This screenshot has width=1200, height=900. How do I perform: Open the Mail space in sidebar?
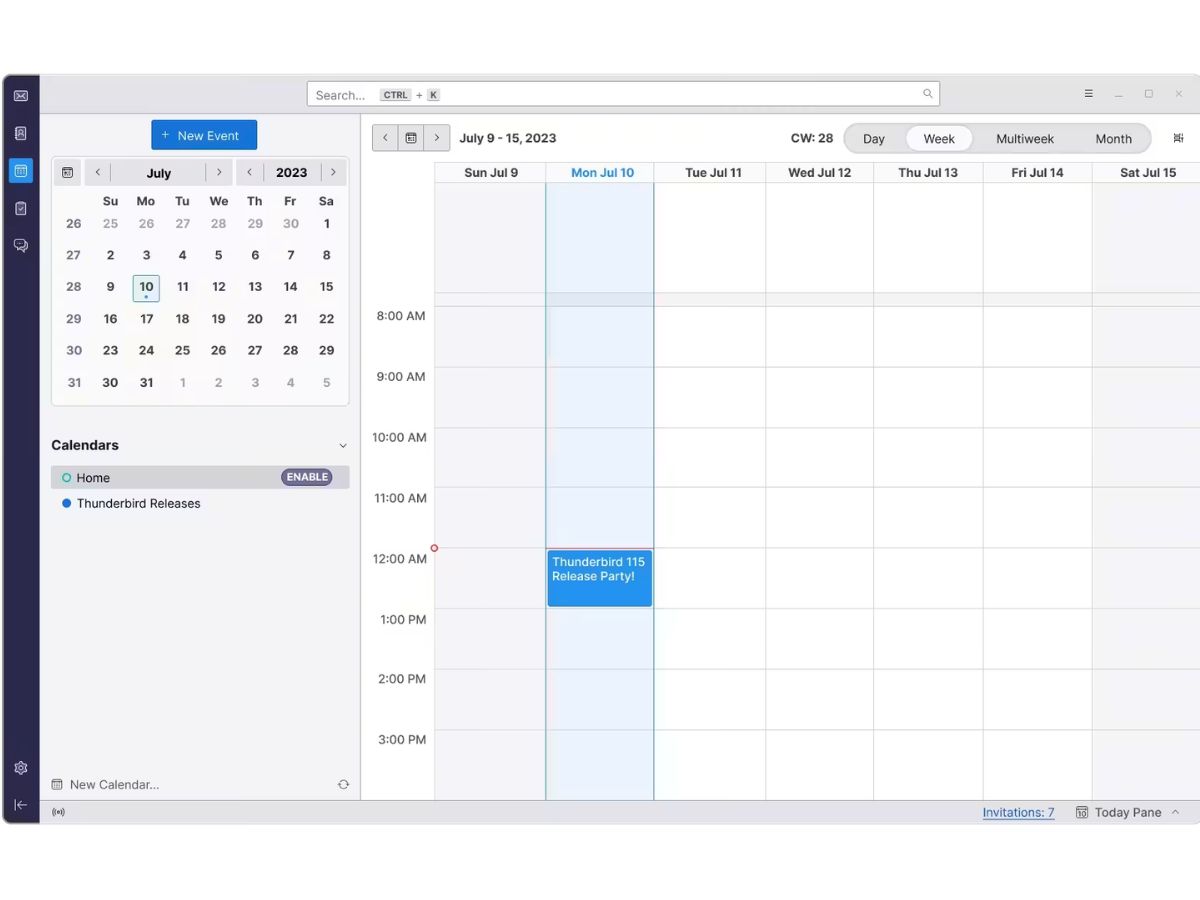coord(21,96)
